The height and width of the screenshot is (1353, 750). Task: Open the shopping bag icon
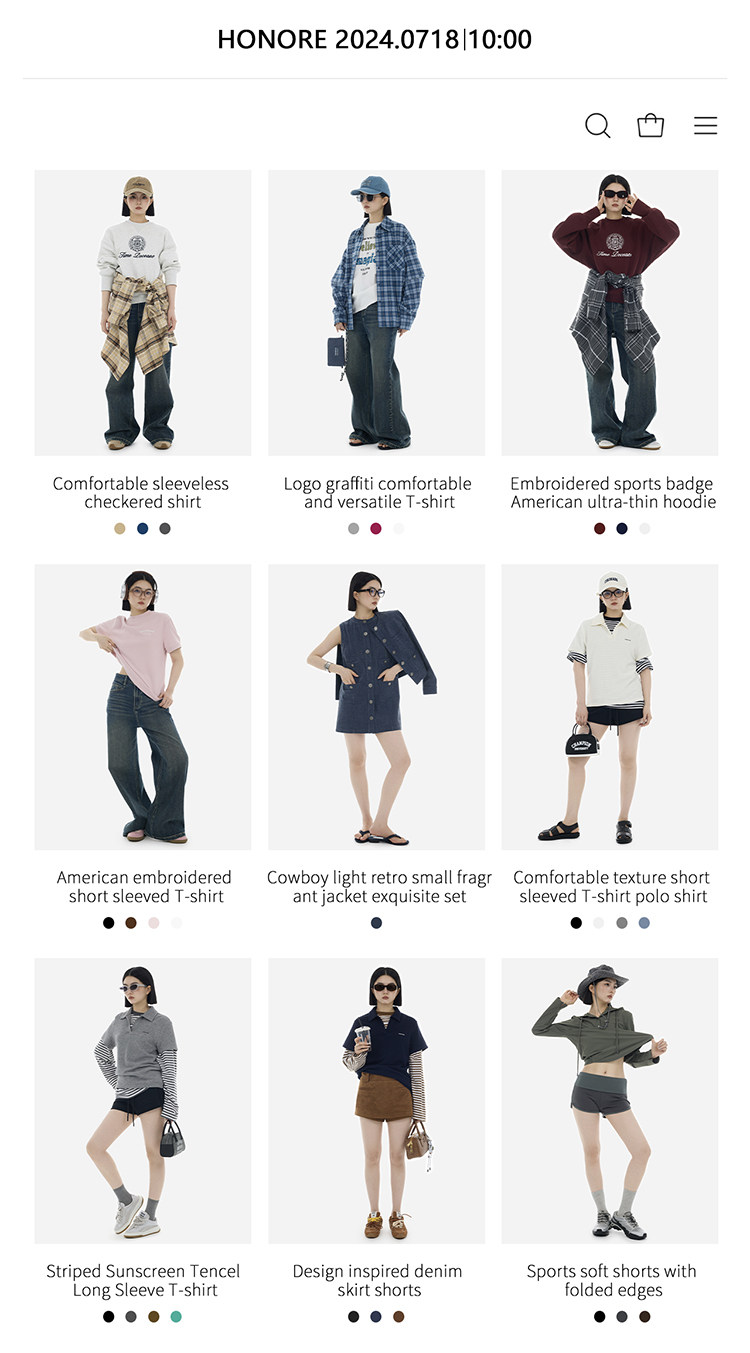point(651,125)
